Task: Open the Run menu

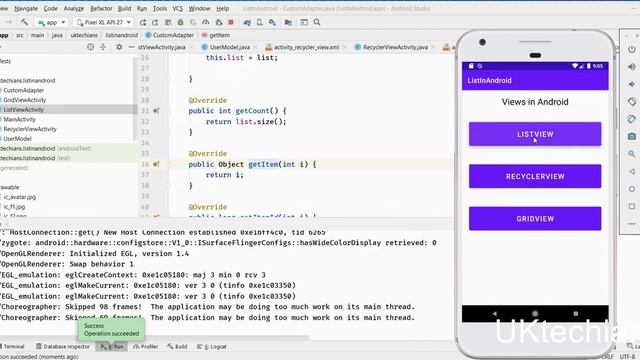Action: [x=142, y=8]
